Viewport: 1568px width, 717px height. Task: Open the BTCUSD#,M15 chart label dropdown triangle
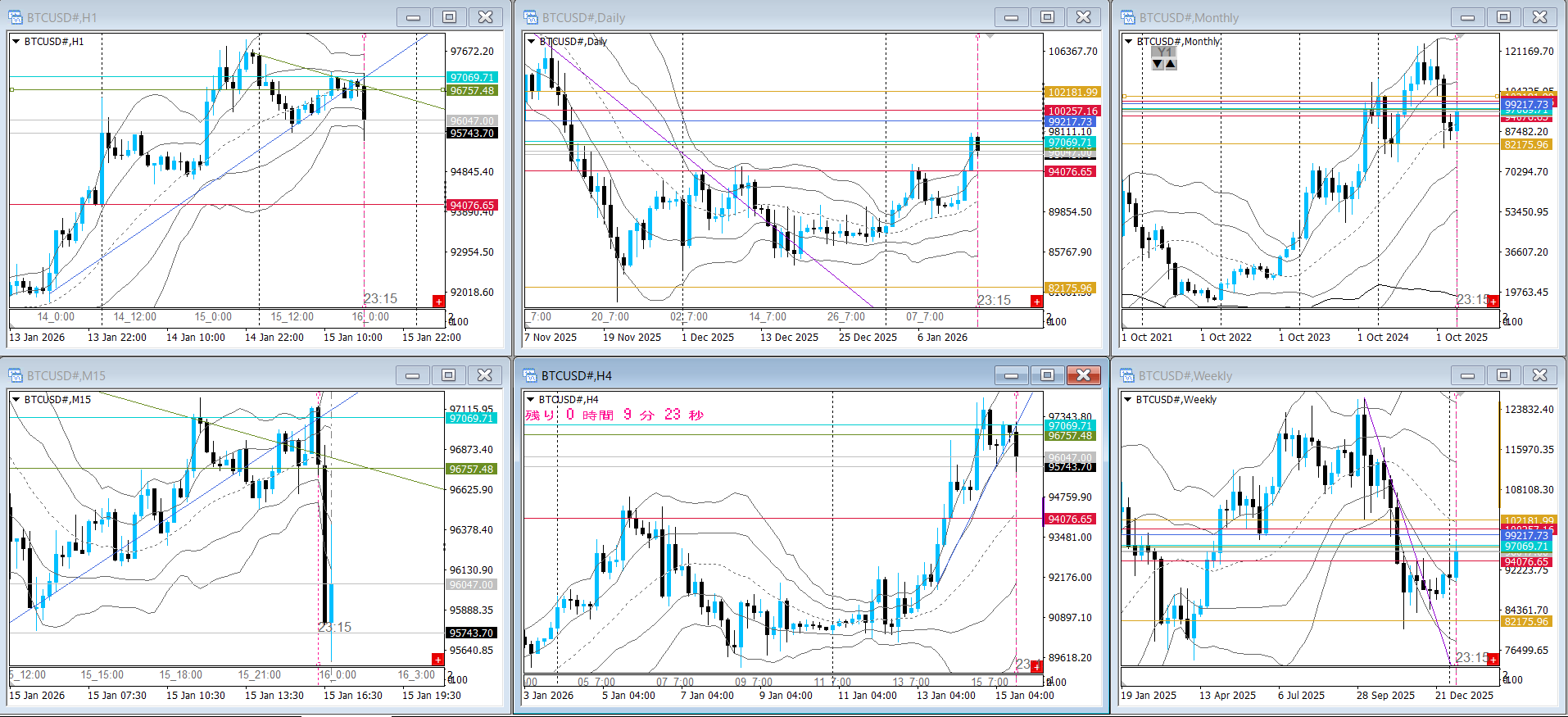(16, 399)
